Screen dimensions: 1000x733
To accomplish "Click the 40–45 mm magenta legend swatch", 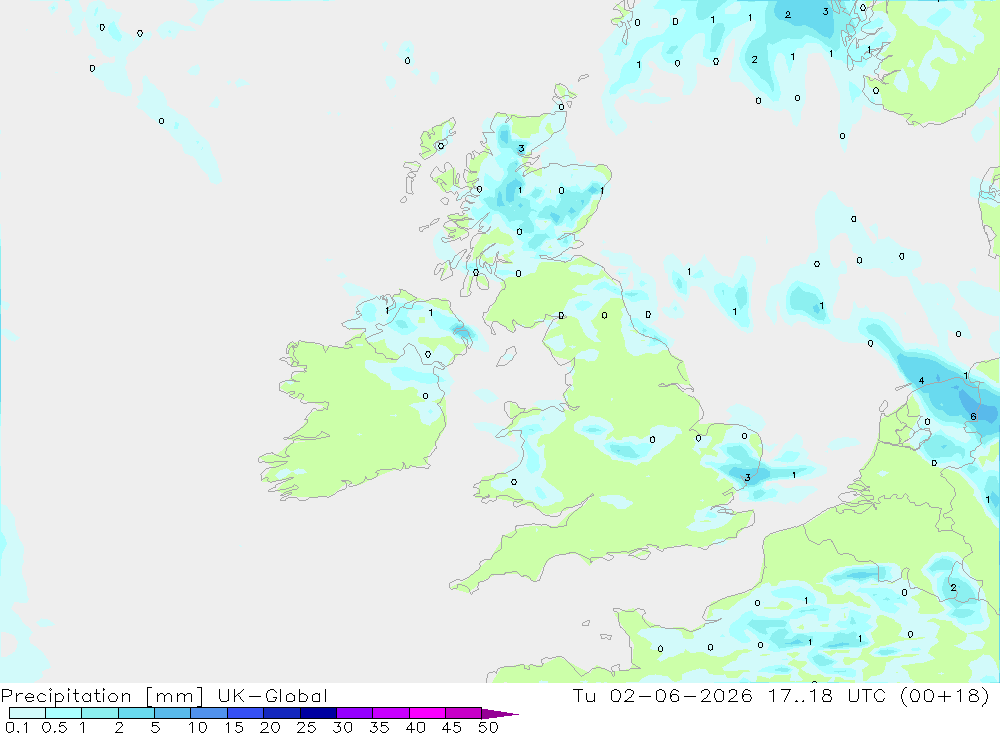I will (x=427, y=713).
